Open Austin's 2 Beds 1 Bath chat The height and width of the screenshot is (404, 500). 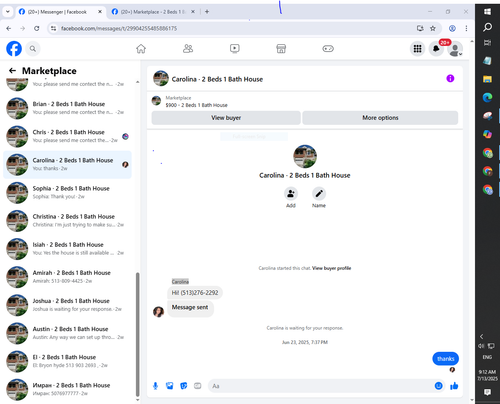click(67, 333)
